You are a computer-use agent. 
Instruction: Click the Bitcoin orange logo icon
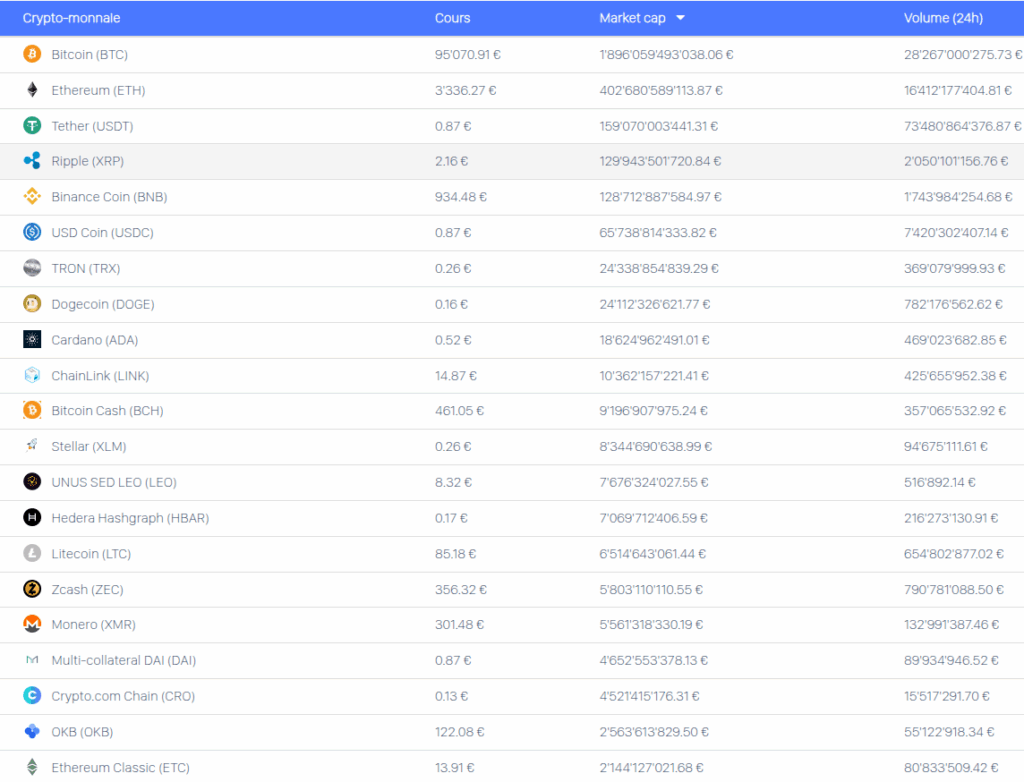[x=32, y=54]
